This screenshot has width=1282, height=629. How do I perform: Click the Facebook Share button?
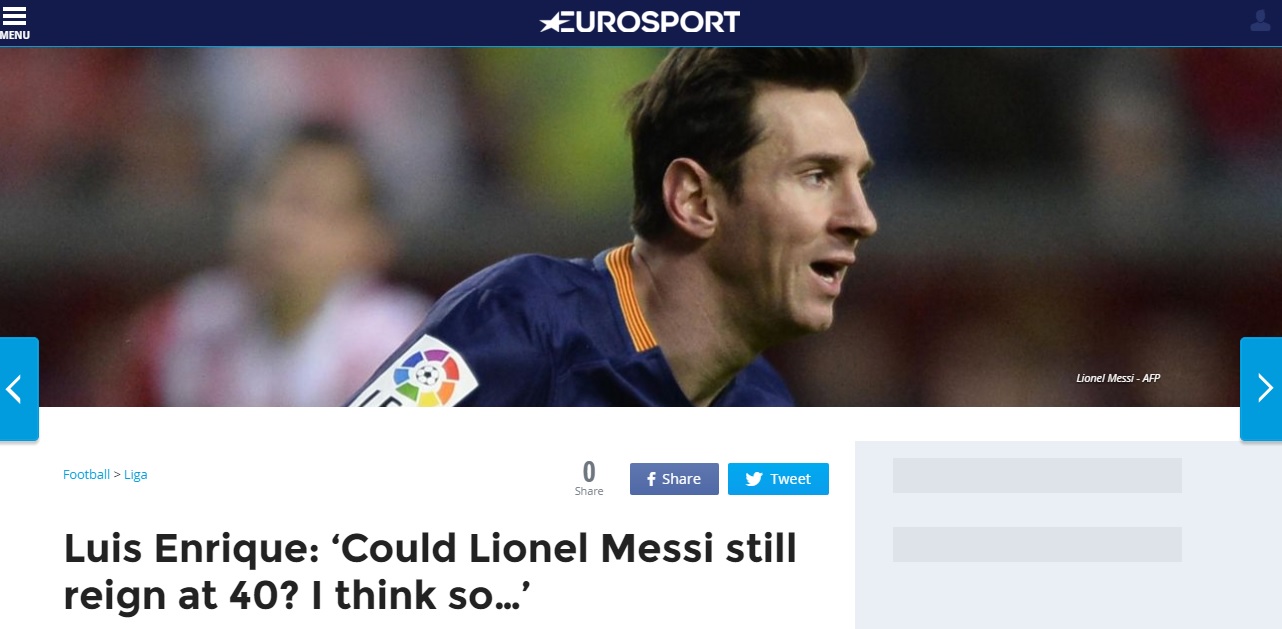click(x=674, y=479)
